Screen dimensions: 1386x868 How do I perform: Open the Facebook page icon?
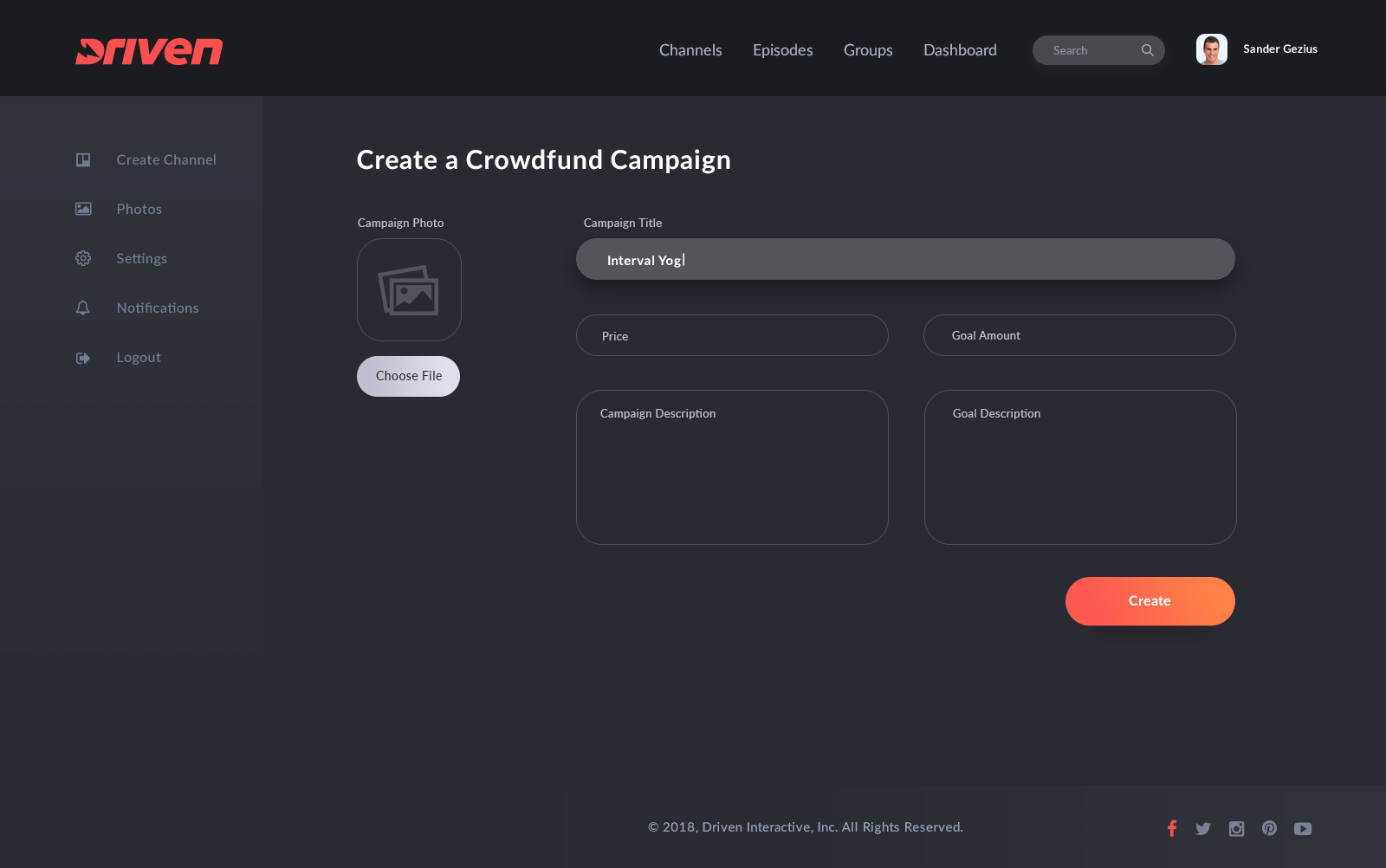click(1171, 828)
